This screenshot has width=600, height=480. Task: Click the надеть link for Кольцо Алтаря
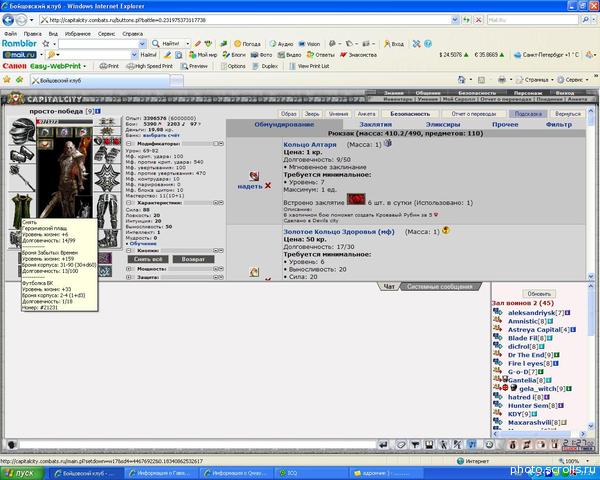[249, 186]
